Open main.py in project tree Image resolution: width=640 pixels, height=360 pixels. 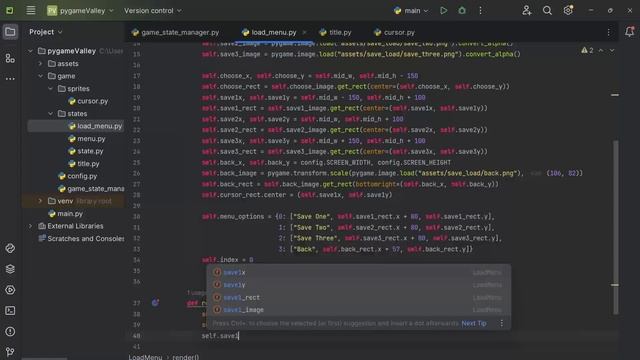(70, 213)
